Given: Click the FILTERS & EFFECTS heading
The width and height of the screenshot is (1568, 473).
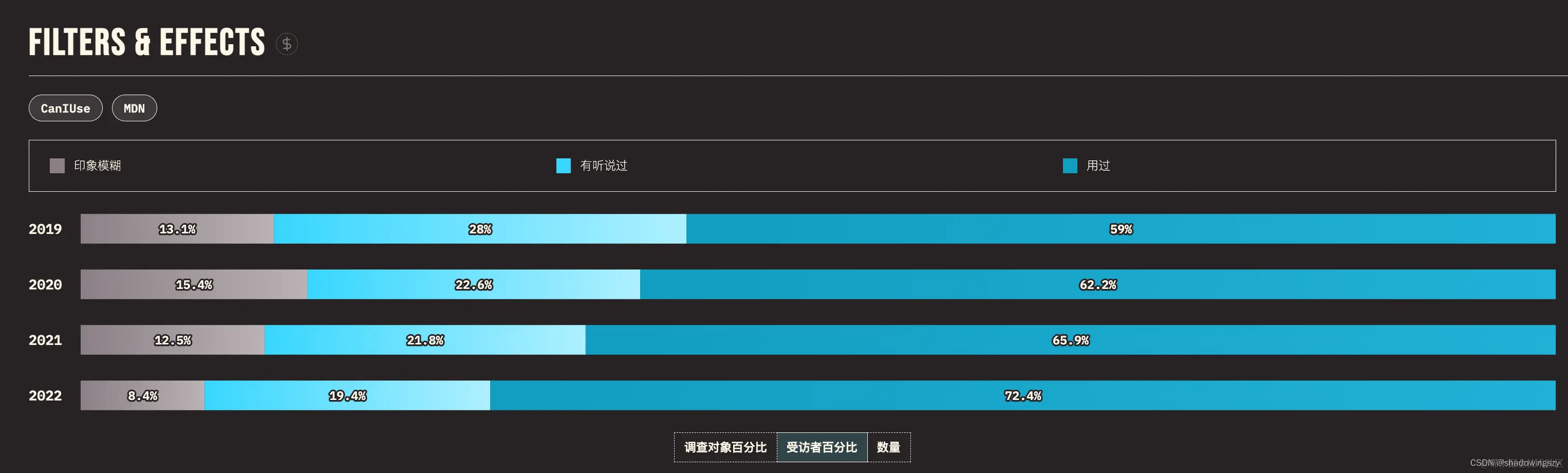Looking at the screenshot, I should [x=146, y=41].
